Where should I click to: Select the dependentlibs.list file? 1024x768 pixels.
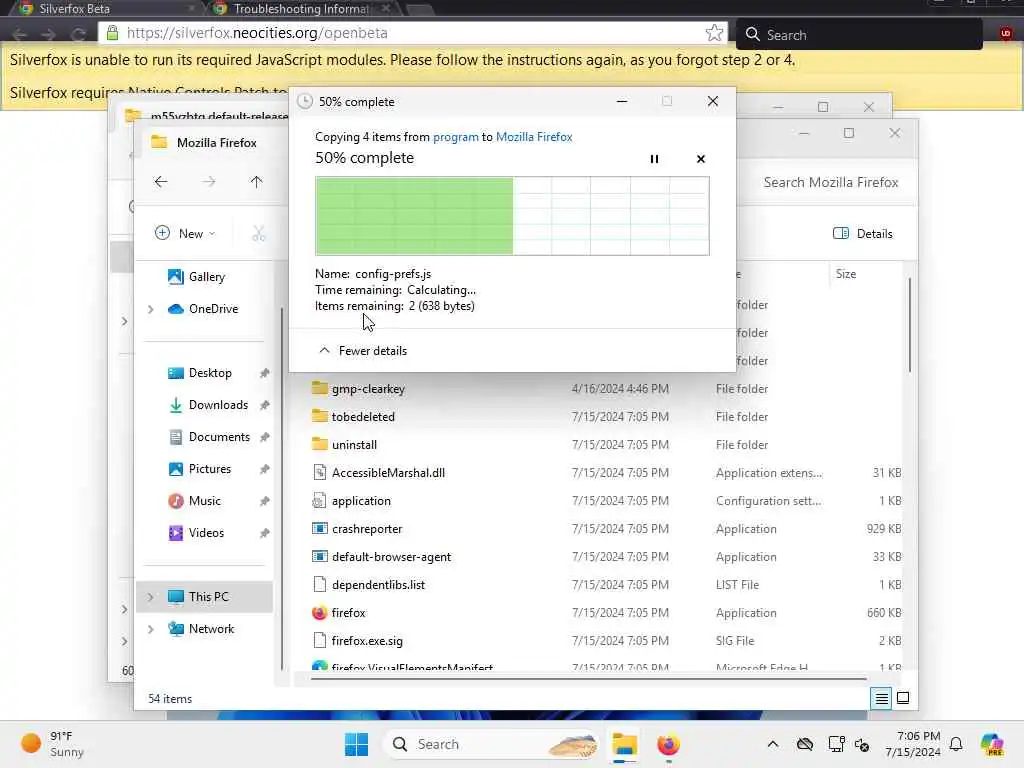378,585
